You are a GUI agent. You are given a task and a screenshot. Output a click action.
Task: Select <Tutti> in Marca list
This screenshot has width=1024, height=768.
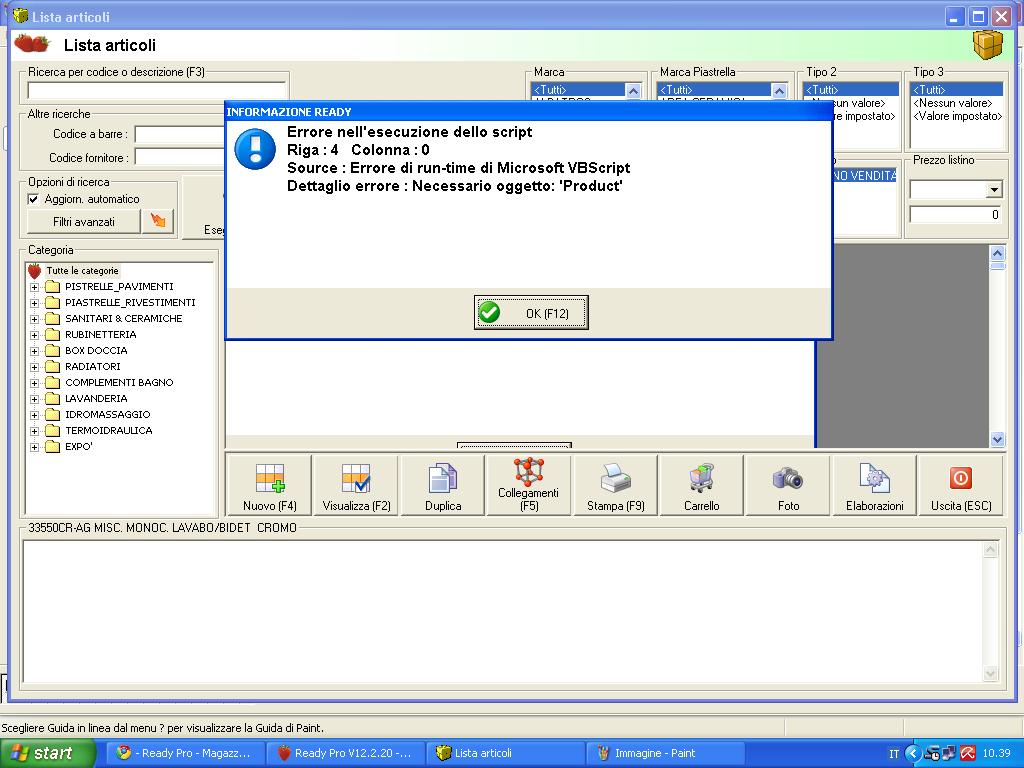coord(579,90)
